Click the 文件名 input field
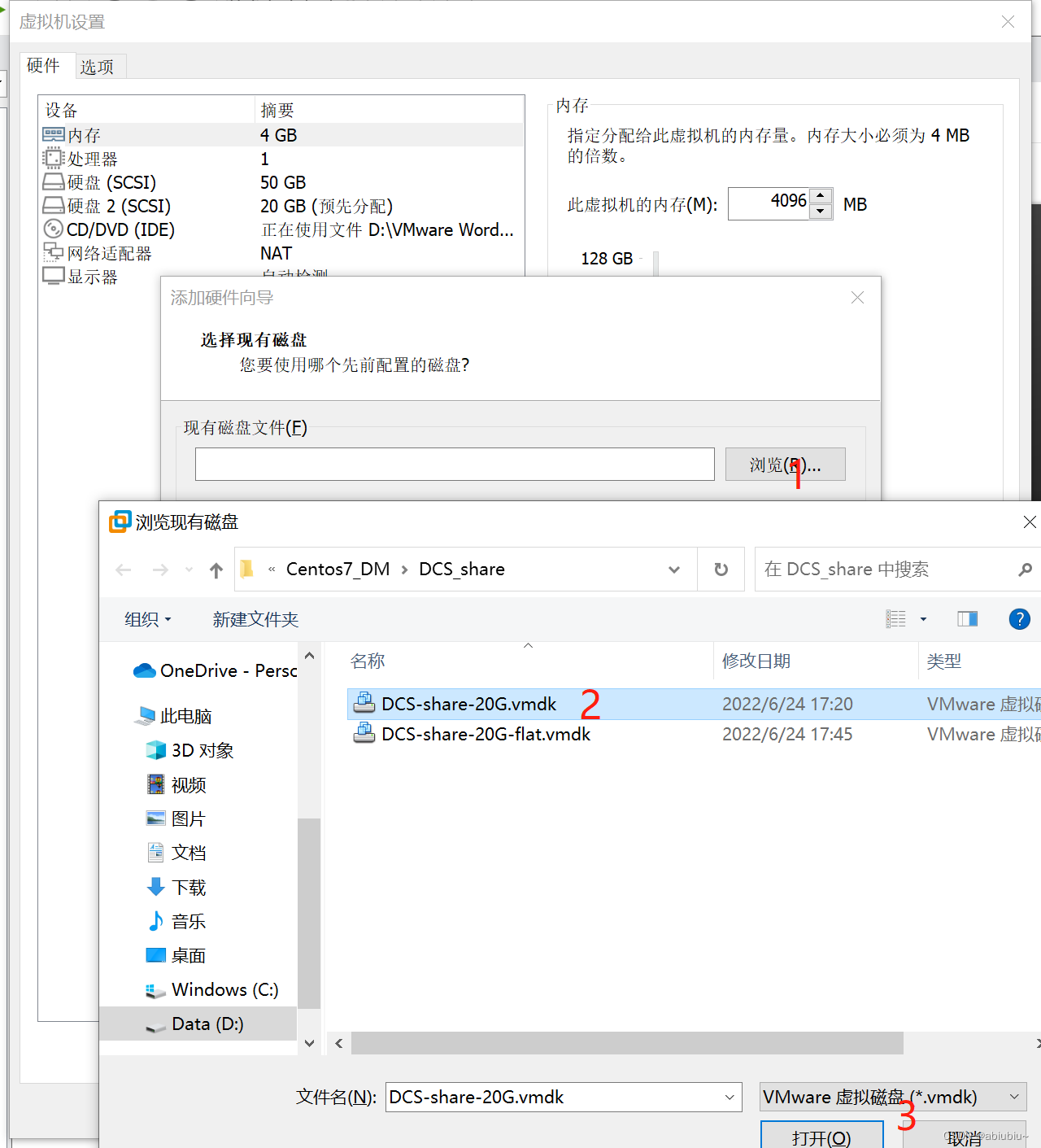Viewport: 1041px width, 1148px height. pyautogui.click(x=553, y=1097)
